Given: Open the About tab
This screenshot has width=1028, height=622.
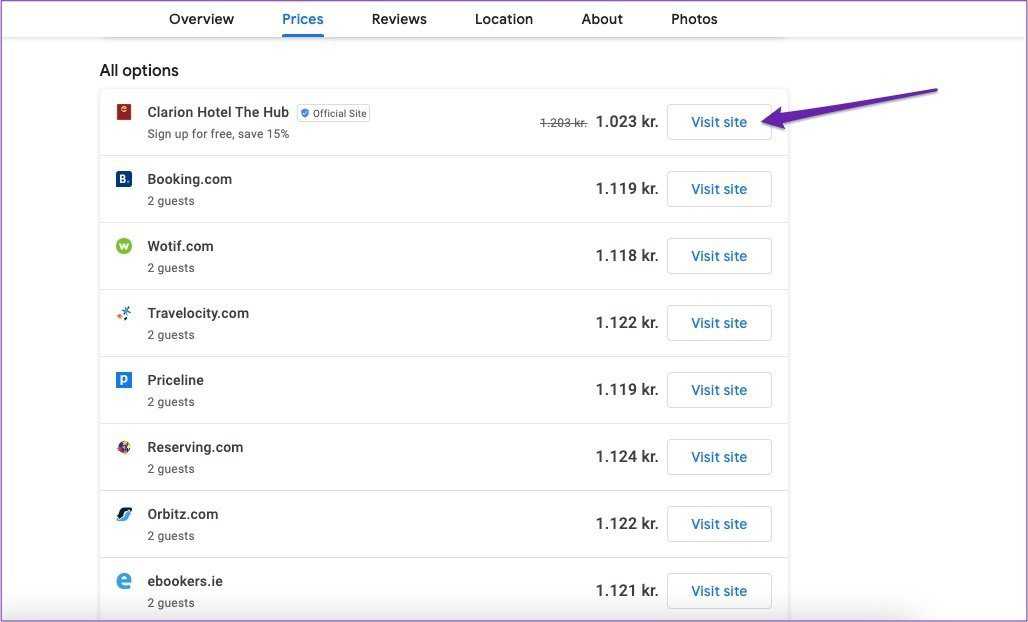Looking at the screenshot, I should 602,19.
